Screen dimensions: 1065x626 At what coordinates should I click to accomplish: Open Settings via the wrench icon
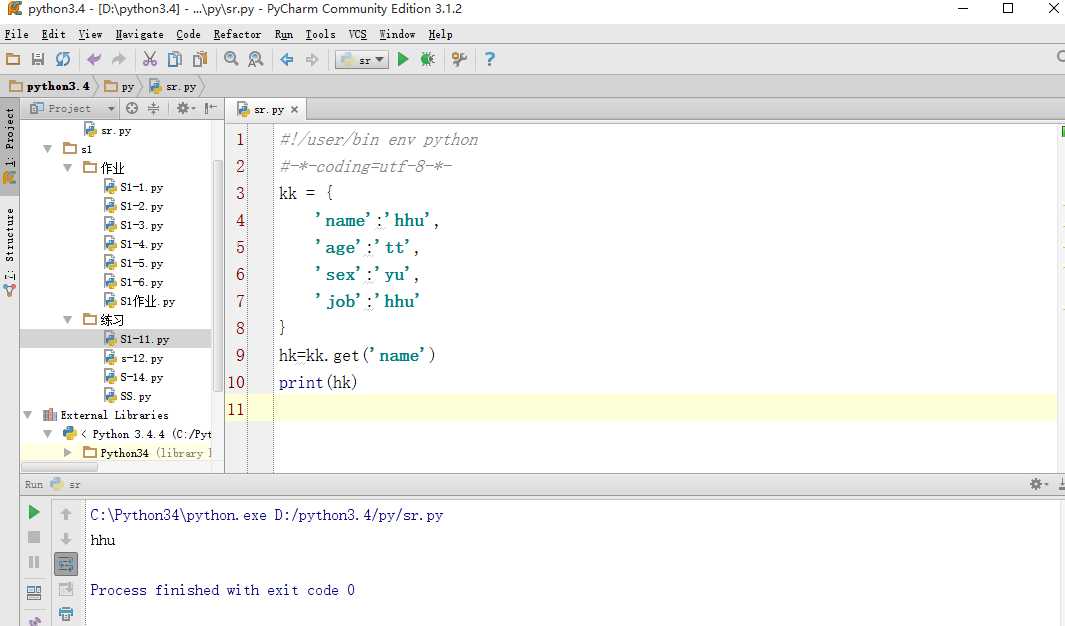(x=459, y=60)
